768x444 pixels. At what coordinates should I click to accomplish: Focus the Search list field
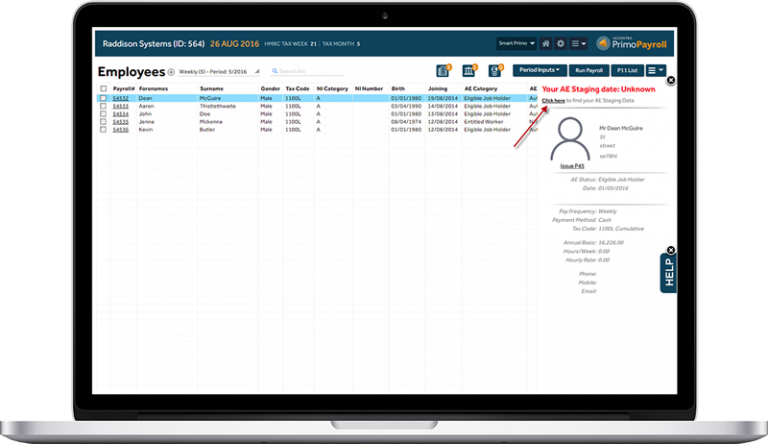pyautogui.click(x=307, y=72)
